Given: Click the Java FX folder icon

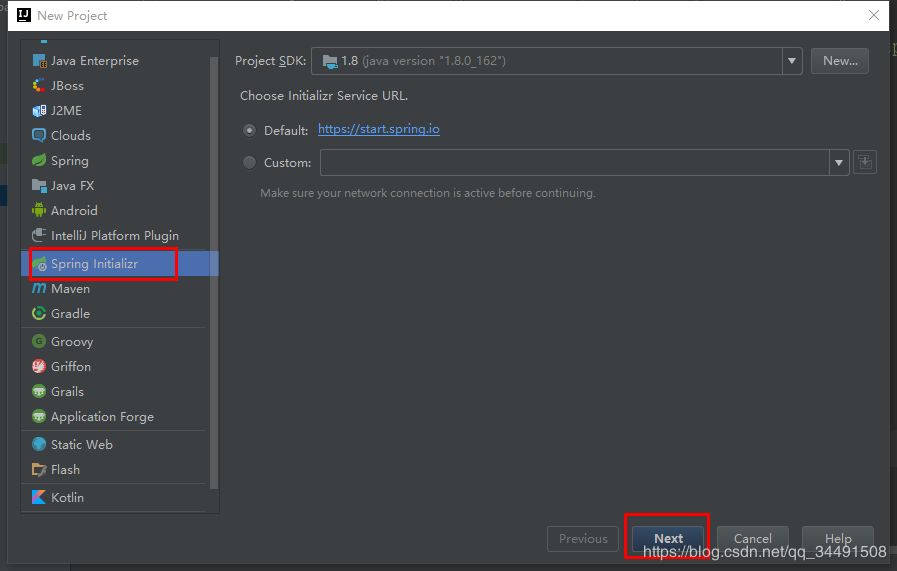Looking at the screenshot, I should [39, 185].
